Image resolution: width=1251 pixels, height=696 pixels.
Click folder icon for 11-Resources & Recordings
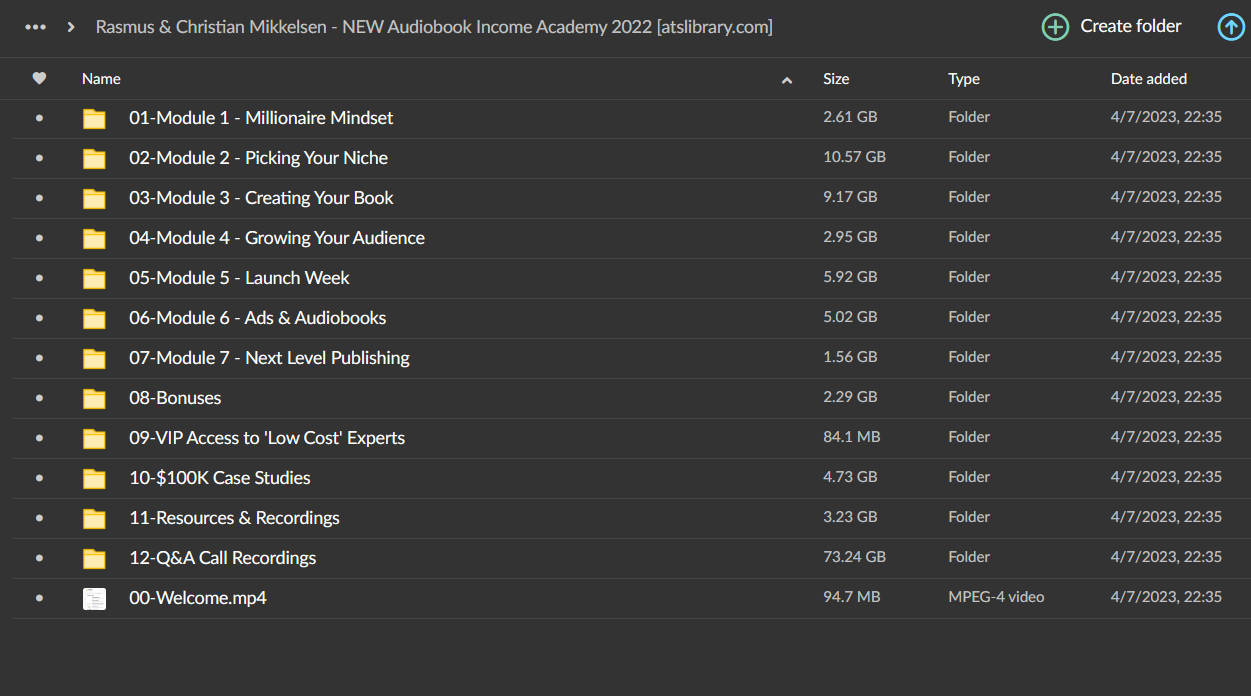pos(94,519)
